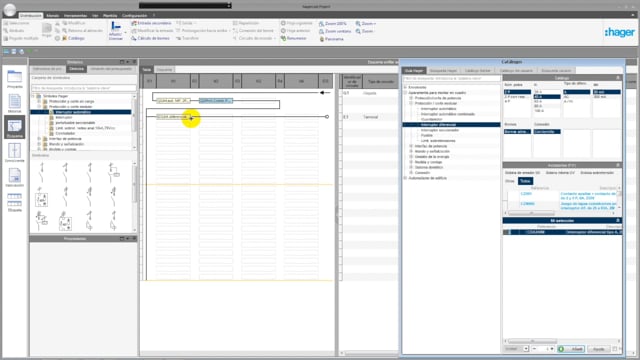Select the Esquema sidebar icon
Viewport: 640px width, 360px height.
pyautogui.click(x=15, y=126)
